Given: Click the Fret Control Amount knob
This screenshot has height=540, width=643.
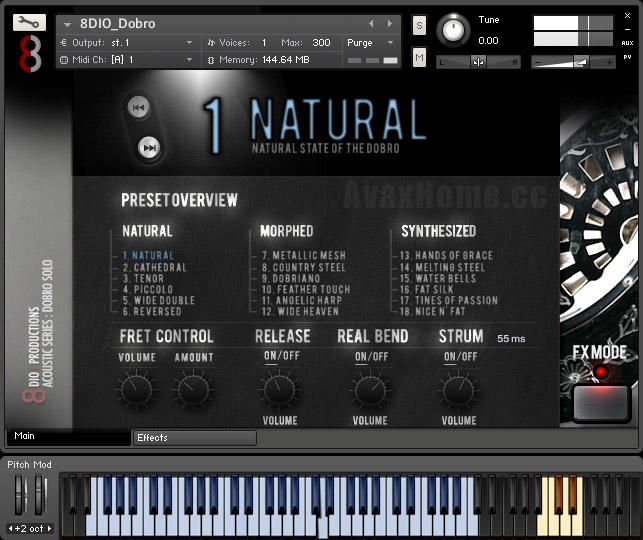Looking at the screenshot, I should pos(193,389).
